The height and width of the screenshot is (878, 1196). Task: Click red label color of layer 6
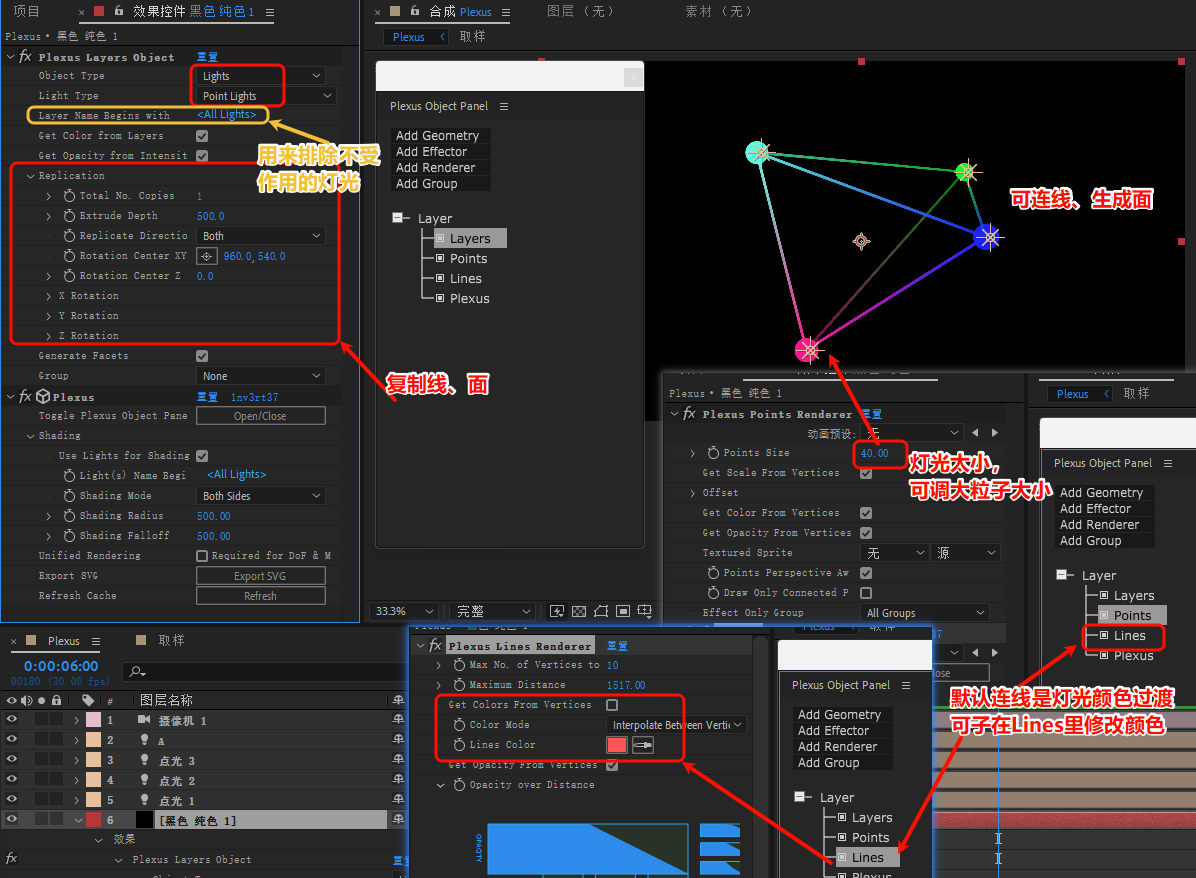click(94, 820)
